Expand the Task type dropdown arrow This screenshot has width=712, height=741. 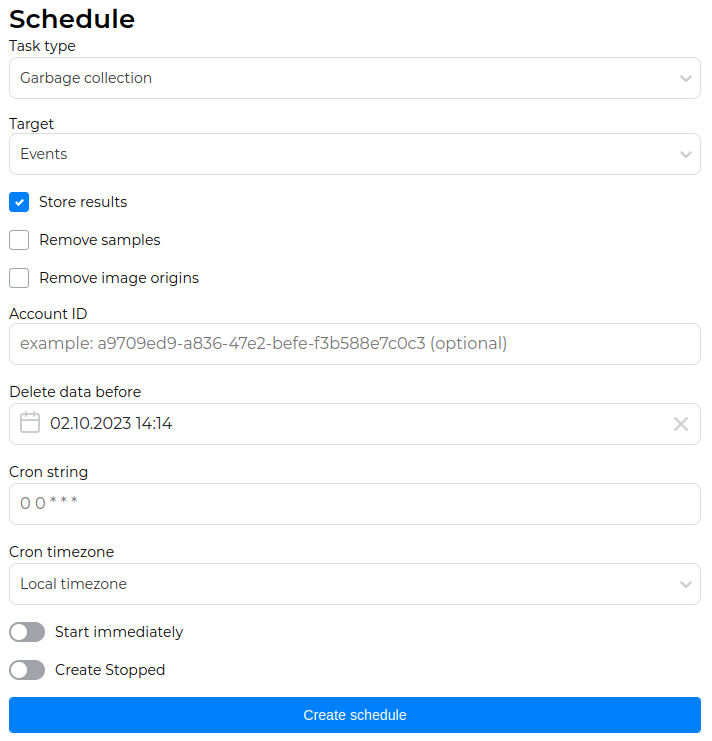point(685,78)
